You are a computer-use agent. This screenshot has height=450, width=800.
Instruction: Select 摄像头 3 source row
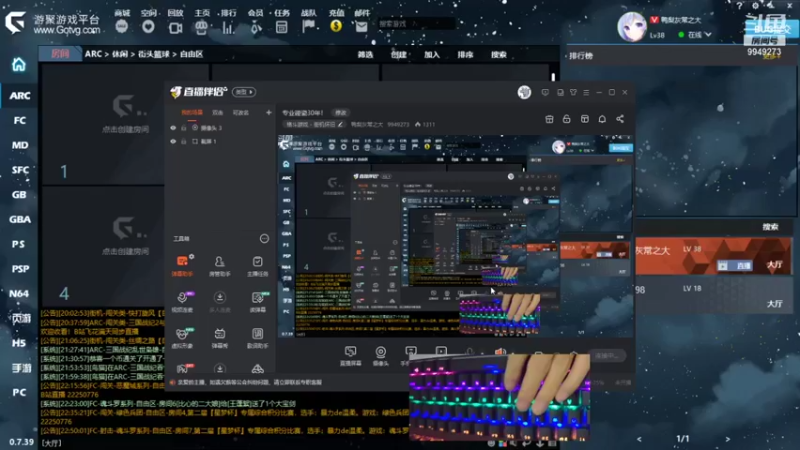(221, 128)
